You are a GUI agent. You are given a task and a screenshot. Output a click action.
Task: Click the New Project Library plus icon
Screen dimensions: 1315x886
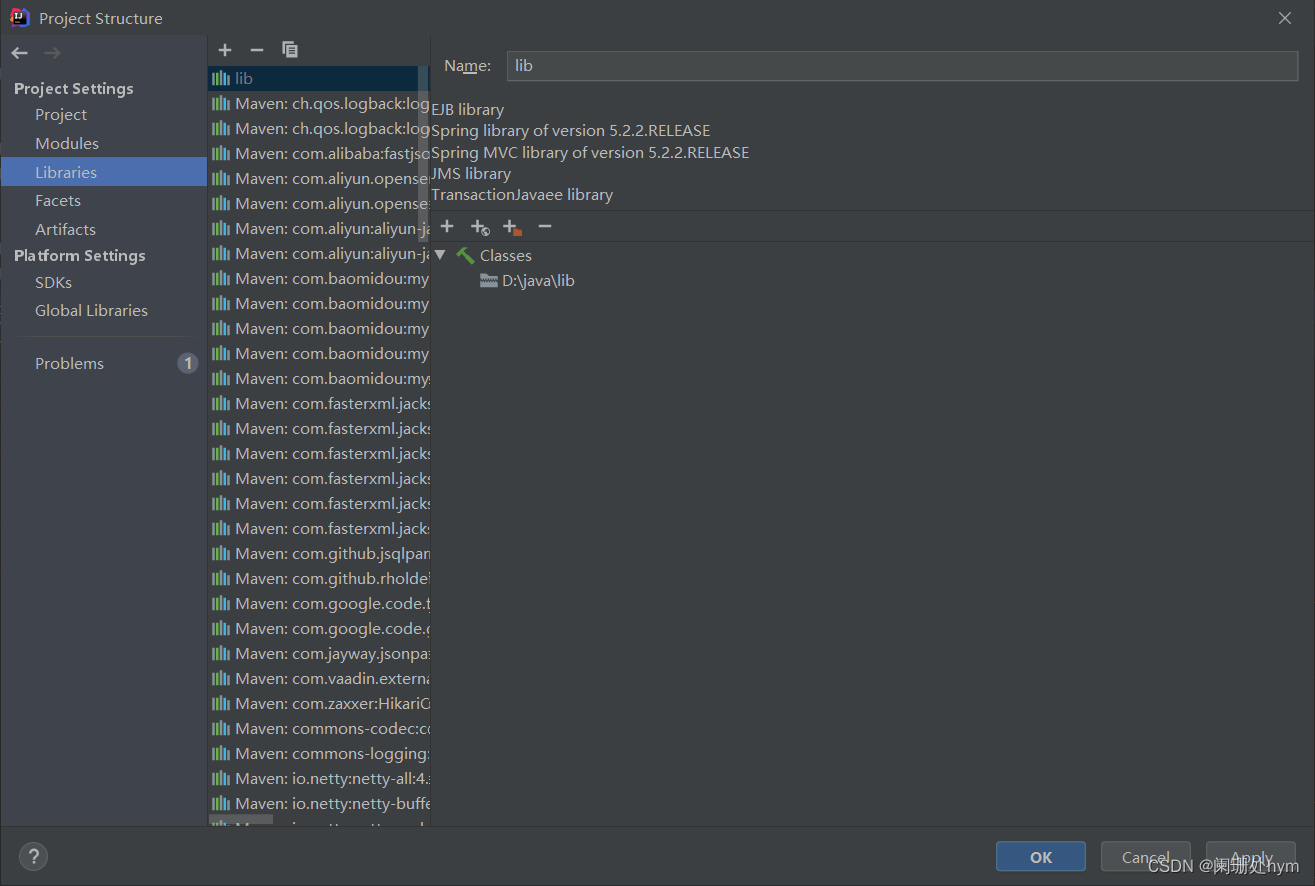pyautogui.click(x=225, y=50)
